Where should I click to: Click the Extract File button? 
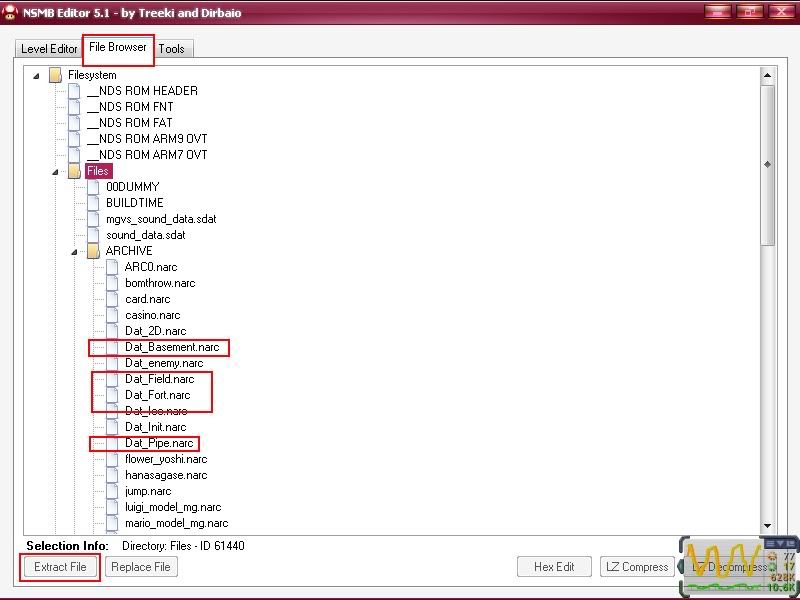click(60, 567)
